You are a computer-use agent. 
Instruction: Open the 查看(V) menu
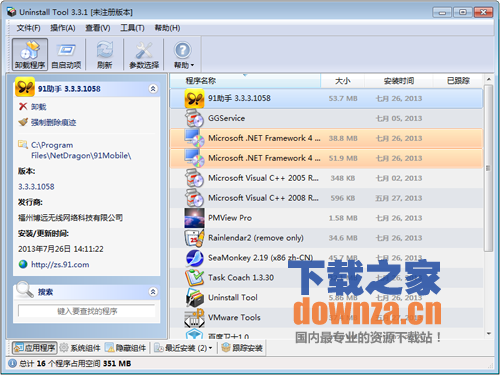(x=98, y=28)
